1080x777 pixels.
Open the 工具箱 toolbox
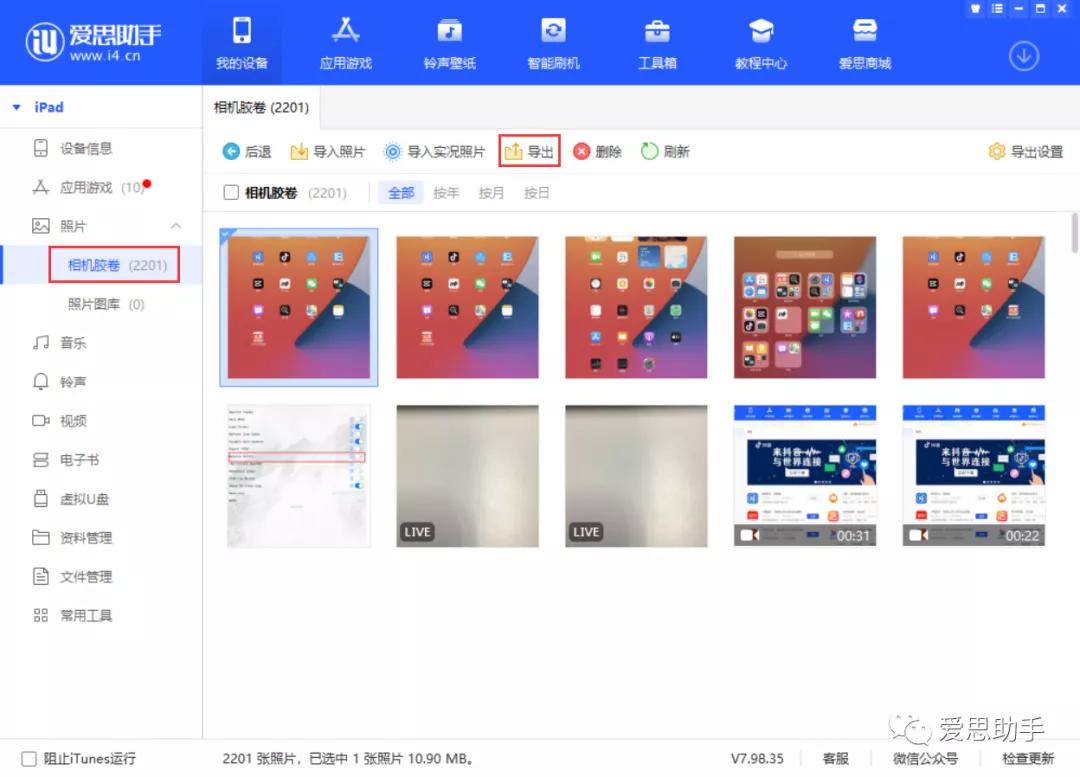[657, 43]
